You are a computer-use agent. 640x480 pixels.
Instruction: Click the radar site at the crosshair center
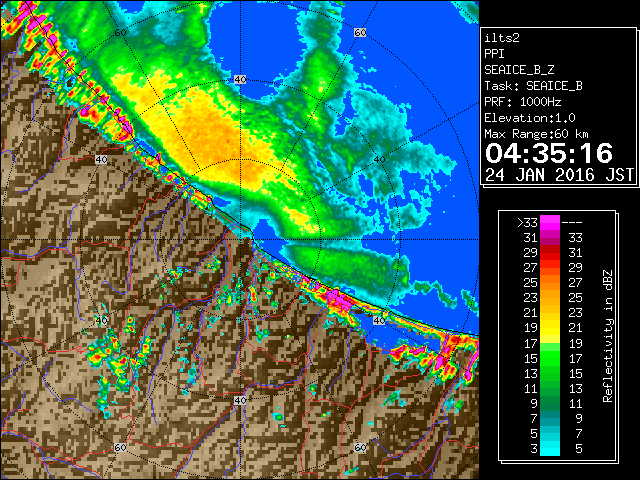240,240
